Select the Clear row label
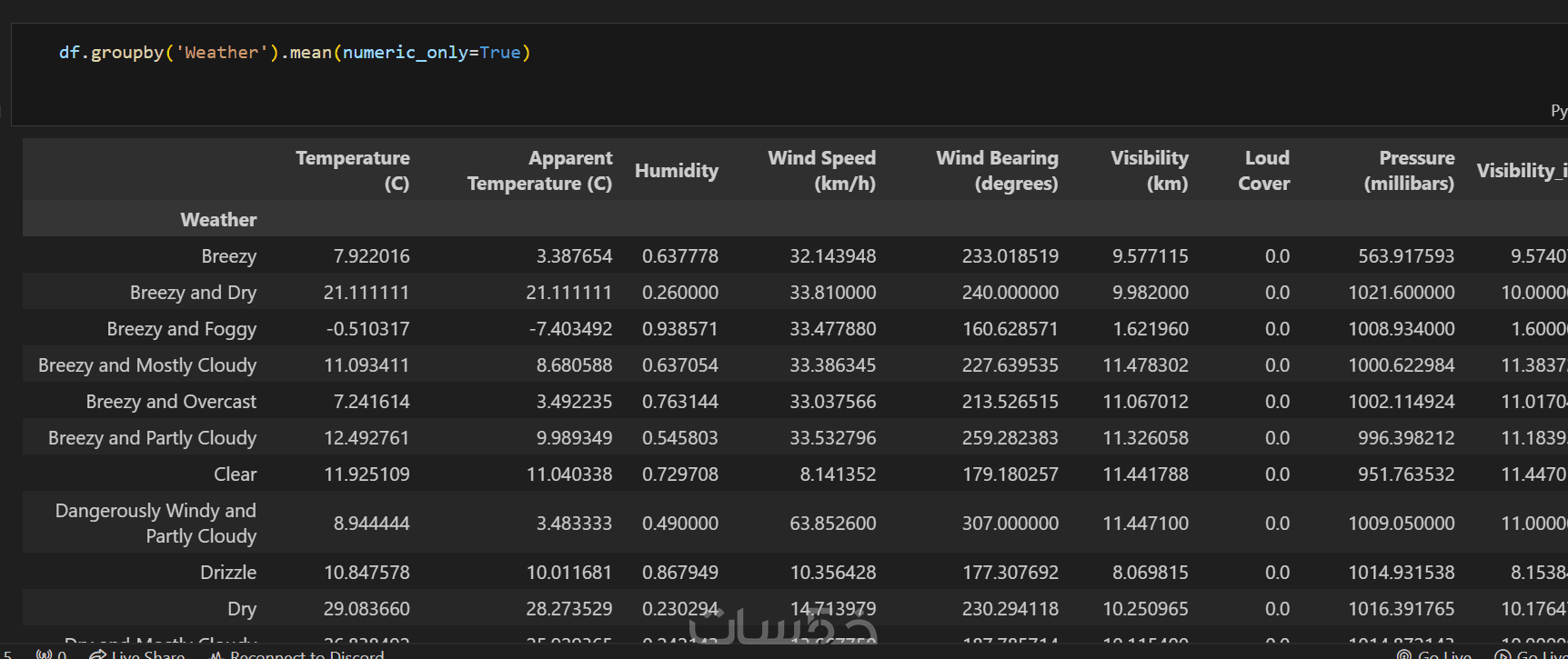Viewport: 1568px width, 659px height. tap(235, 474)
